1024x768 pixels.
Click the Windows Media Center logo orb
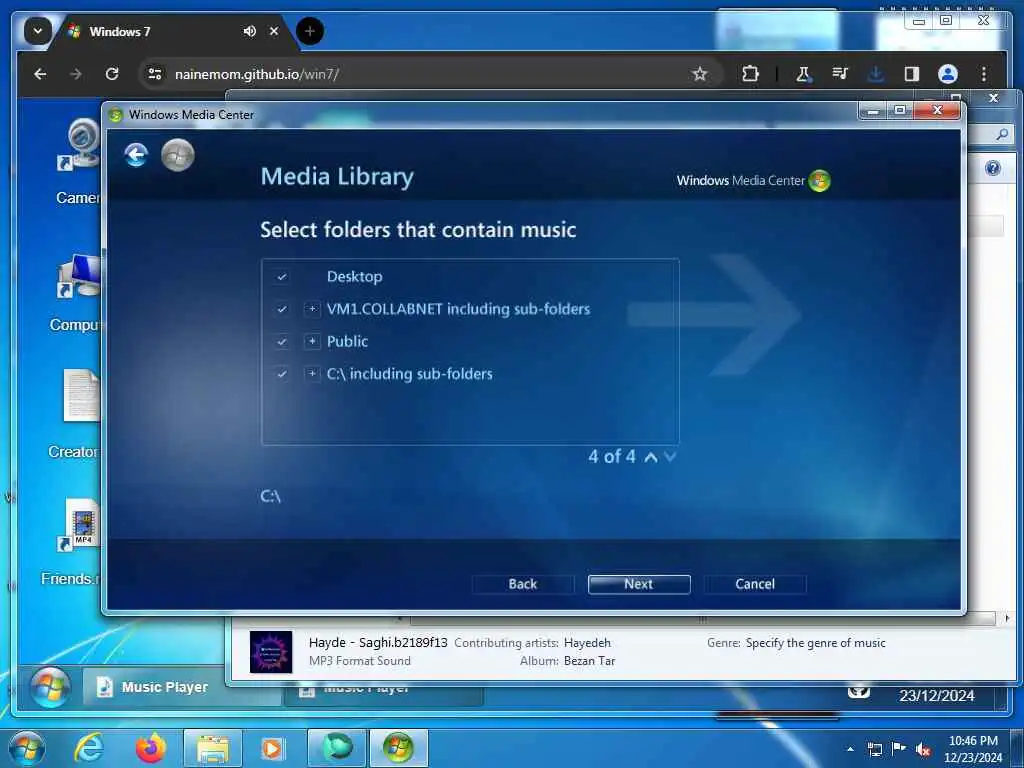click(x=820, y=180)
